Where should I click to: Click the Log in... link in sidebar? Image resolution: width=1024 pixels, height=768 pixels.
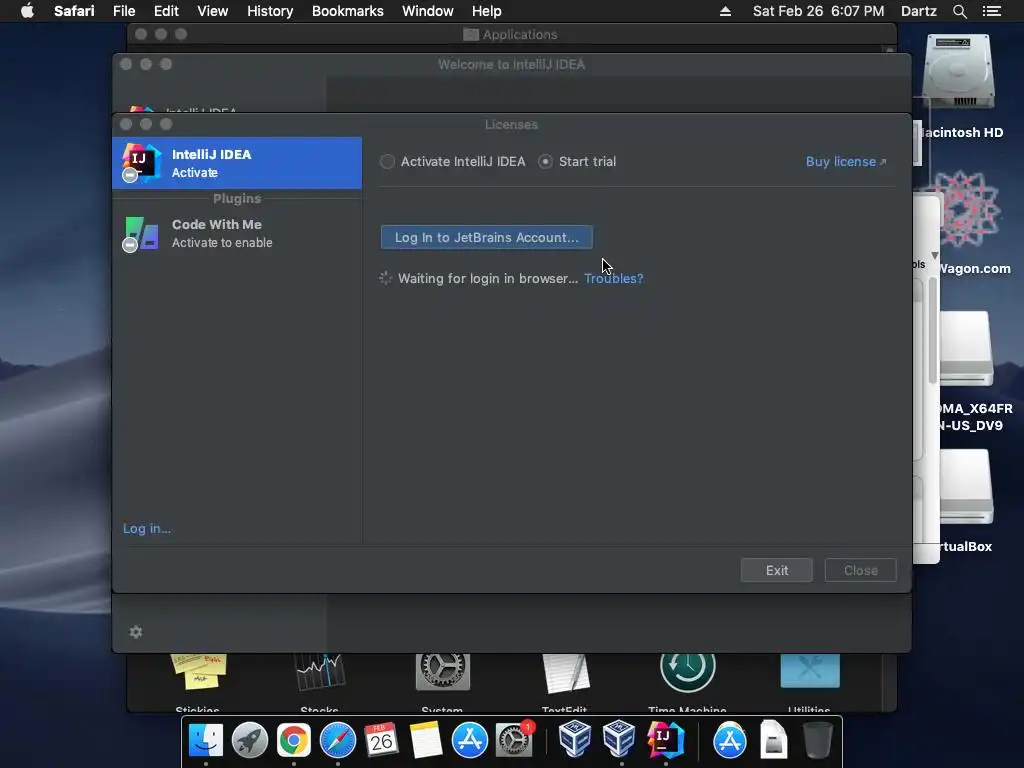(x=147, y=528)
